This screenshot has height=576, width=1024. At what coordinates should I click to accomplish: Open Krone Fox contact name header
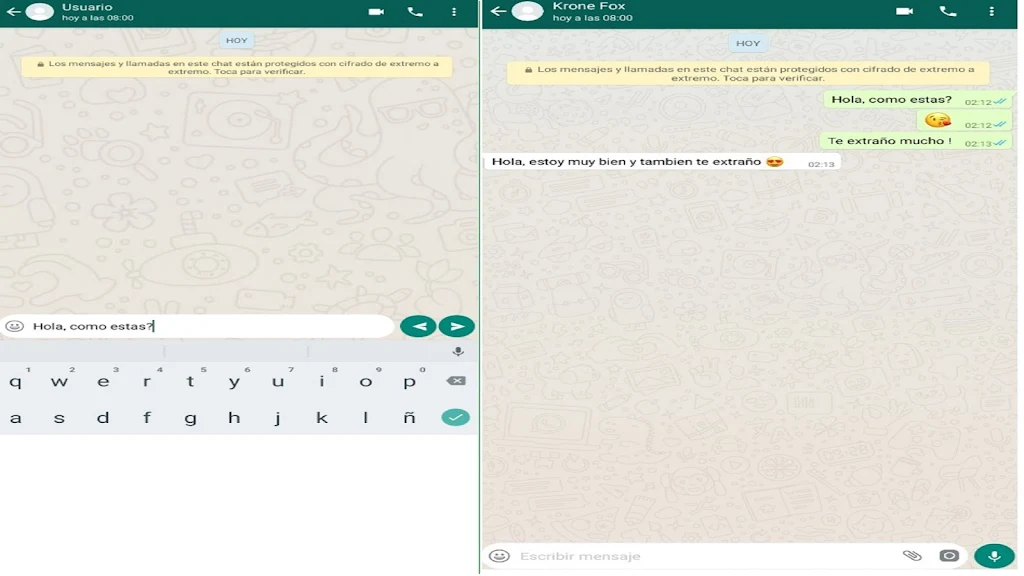(589, 7)
